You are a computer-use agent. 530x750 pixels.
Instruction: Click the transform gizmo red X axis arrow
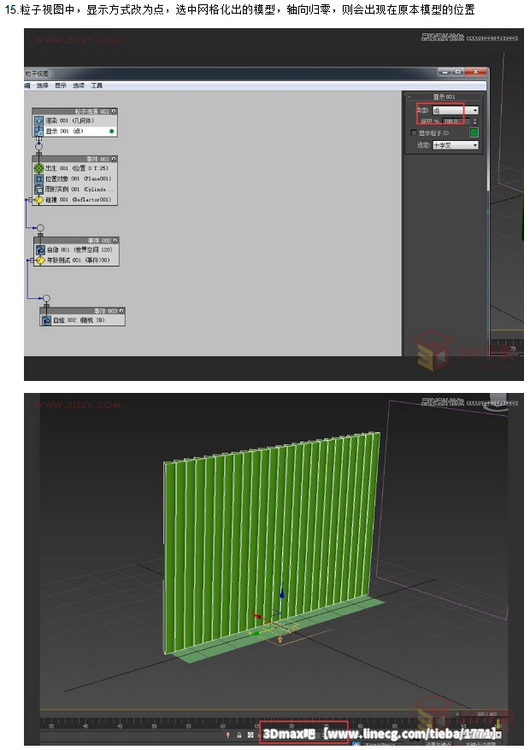click(257, 616)
